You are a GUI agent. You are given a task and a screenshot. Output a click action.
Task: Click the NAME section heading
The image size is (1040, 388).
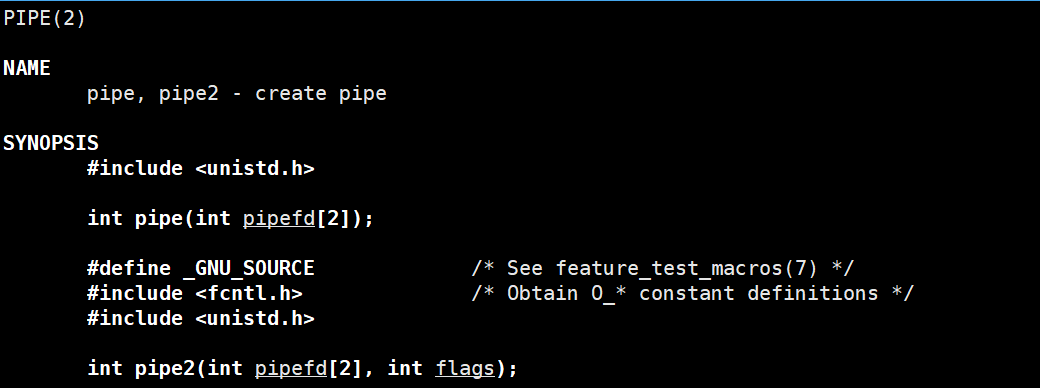point(27,68)
